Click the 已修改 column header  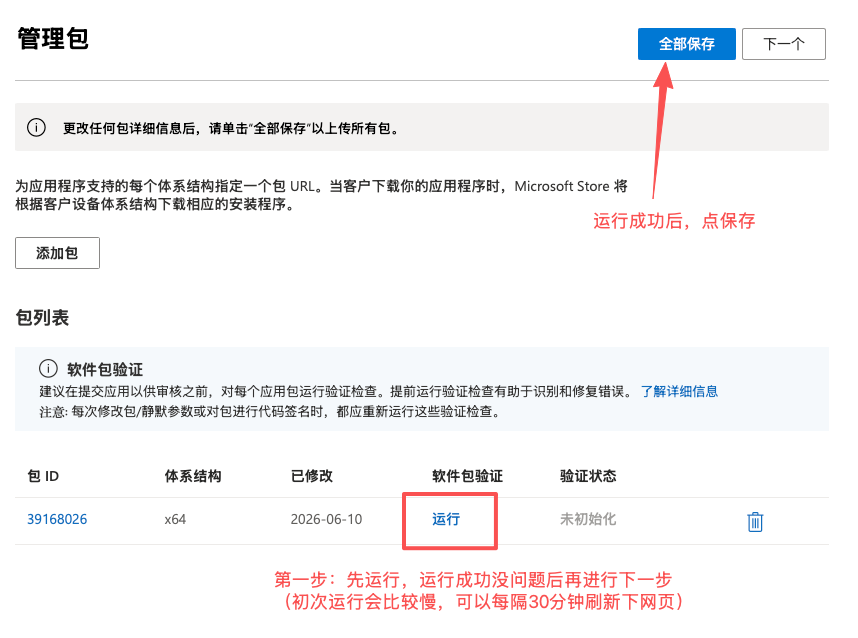pyautogui.click(x=311, y=476)
